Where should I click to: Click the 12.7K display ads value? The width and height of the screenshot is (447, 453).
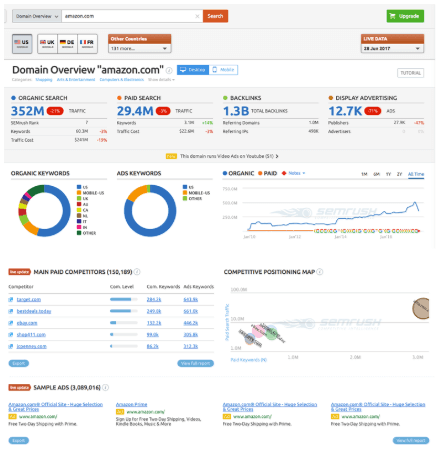(x=345, y=111)
